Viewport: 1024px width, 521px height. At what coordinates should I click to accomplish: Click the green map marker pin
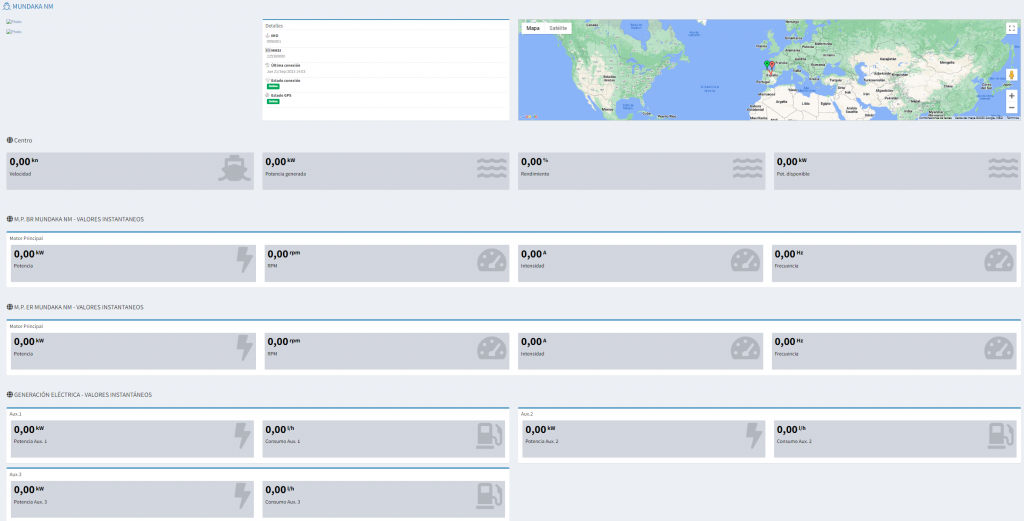[x=766, y=65]
